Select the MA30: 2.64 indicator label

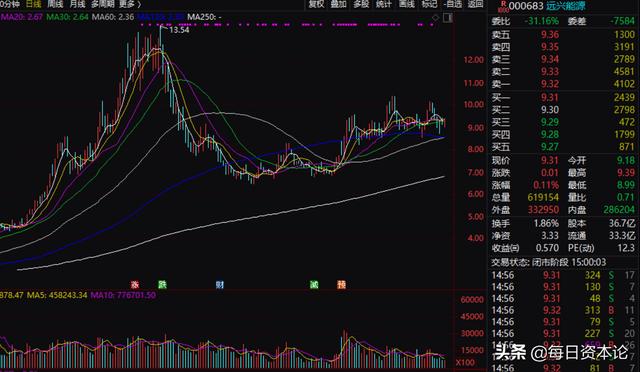[67, 17]
